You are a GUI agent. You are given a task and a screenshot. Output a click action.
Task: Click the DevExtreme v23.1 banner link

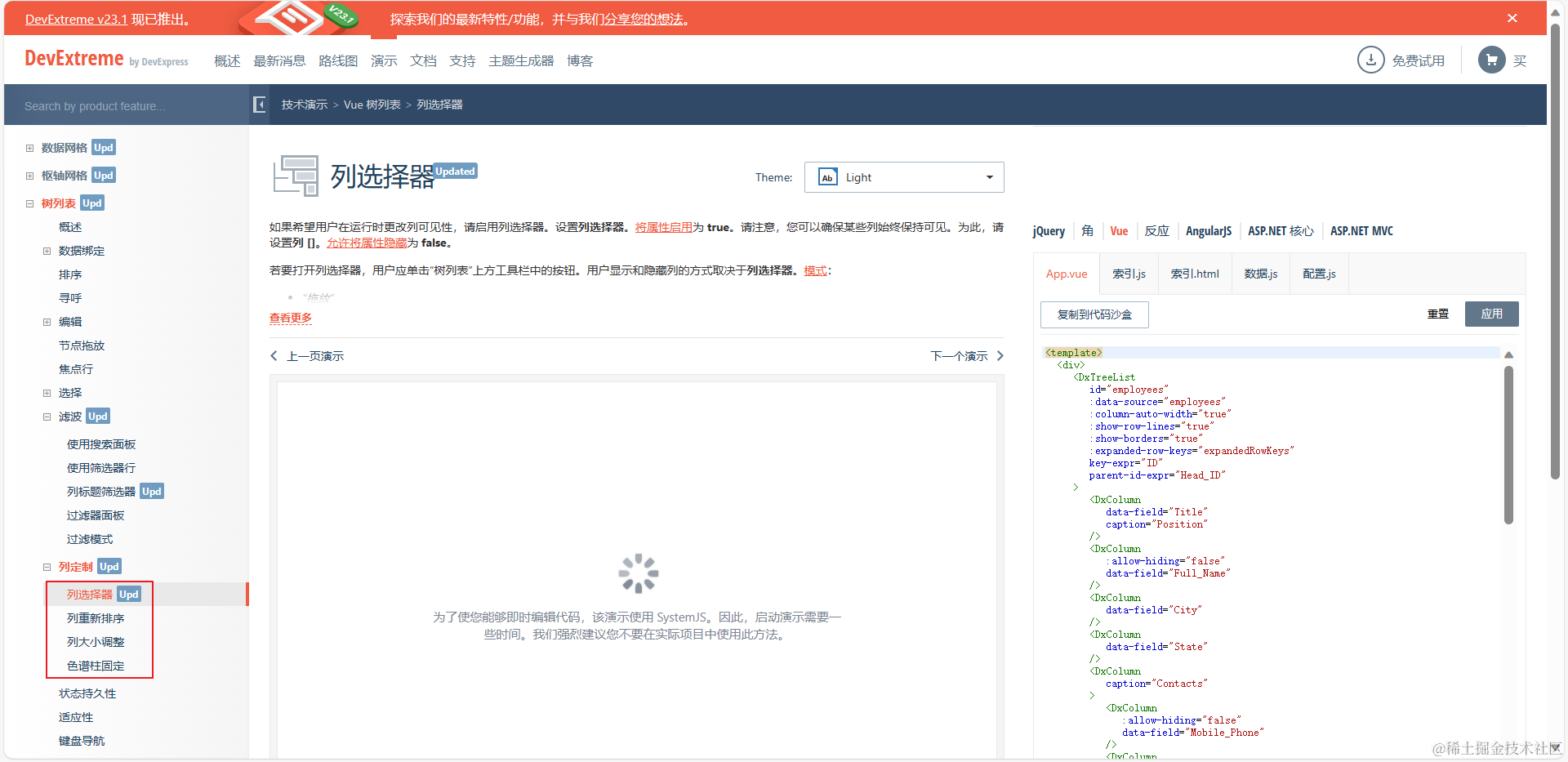coord(76,19)
